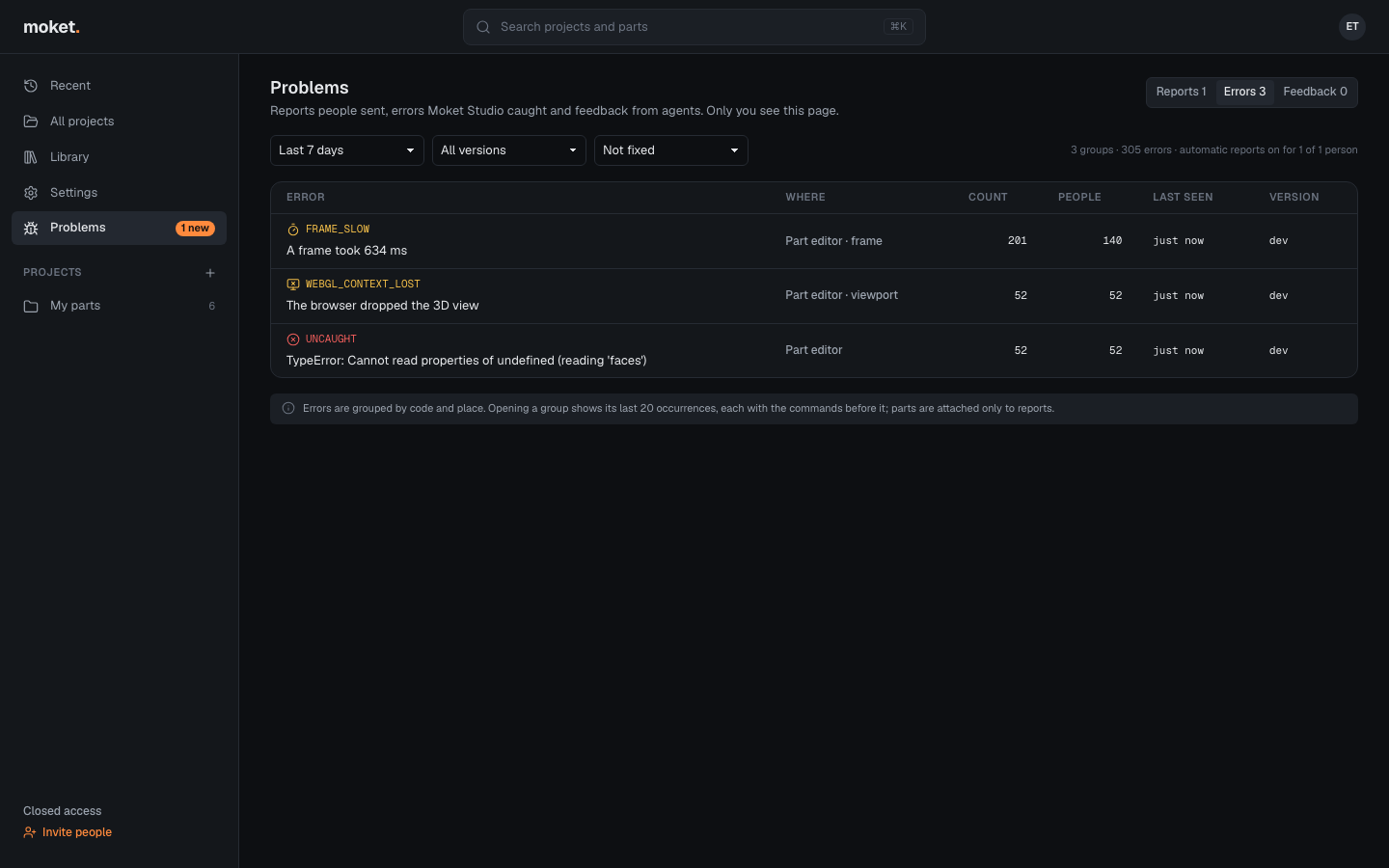The height and width of the screenshot is (868, 1389).
Task: Click the UNCAUGHT error circle icon
Action: click(293, 339)
